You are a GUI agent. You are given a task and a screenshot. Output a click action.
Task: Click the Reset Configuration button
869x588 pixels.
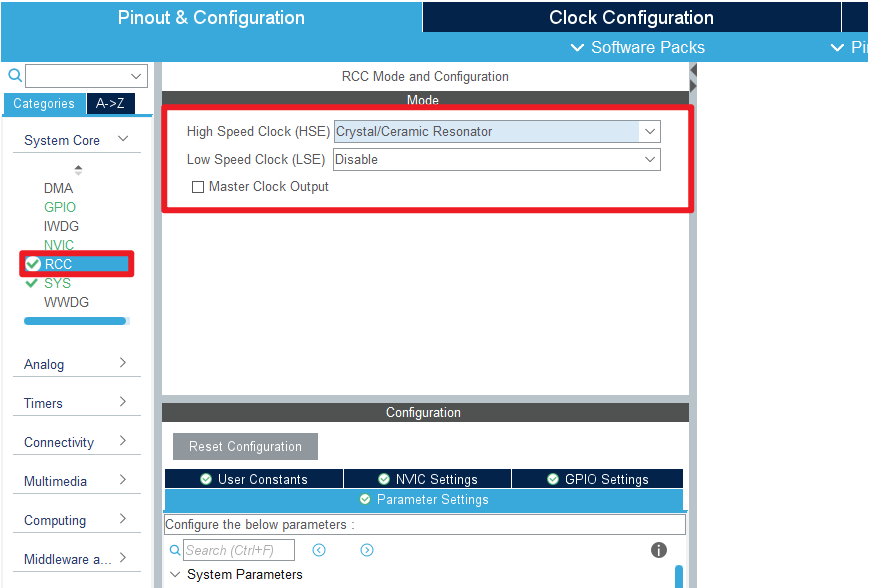245,446
